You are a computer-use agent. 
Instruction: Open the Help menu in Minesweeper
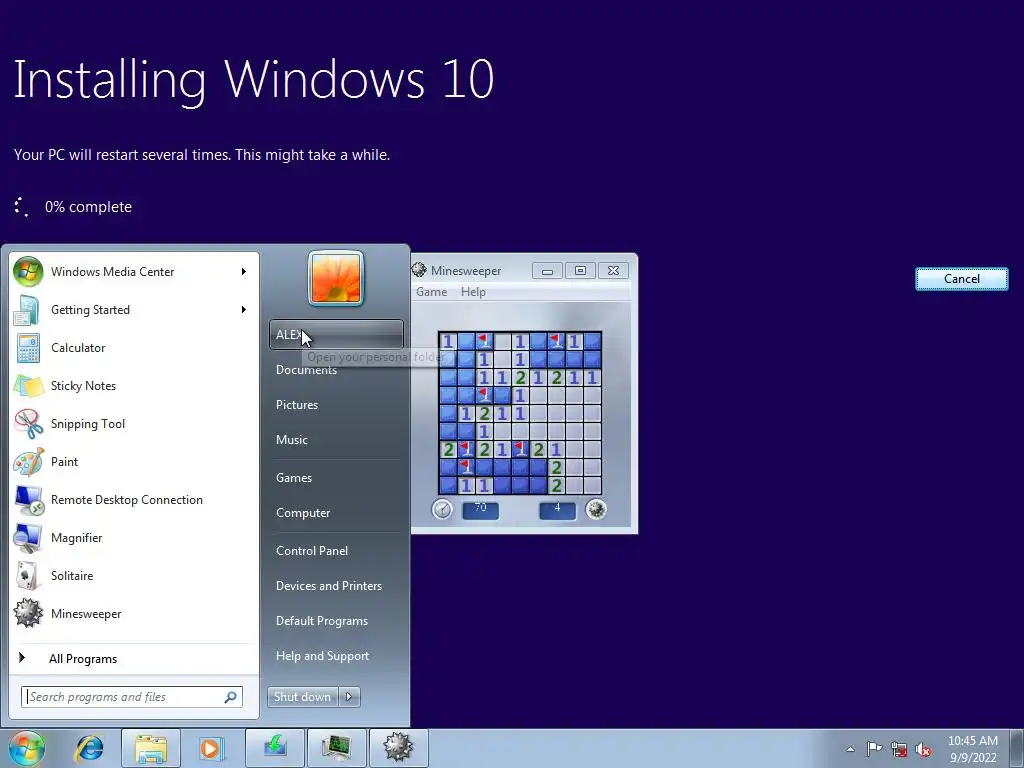coord(473,292)
